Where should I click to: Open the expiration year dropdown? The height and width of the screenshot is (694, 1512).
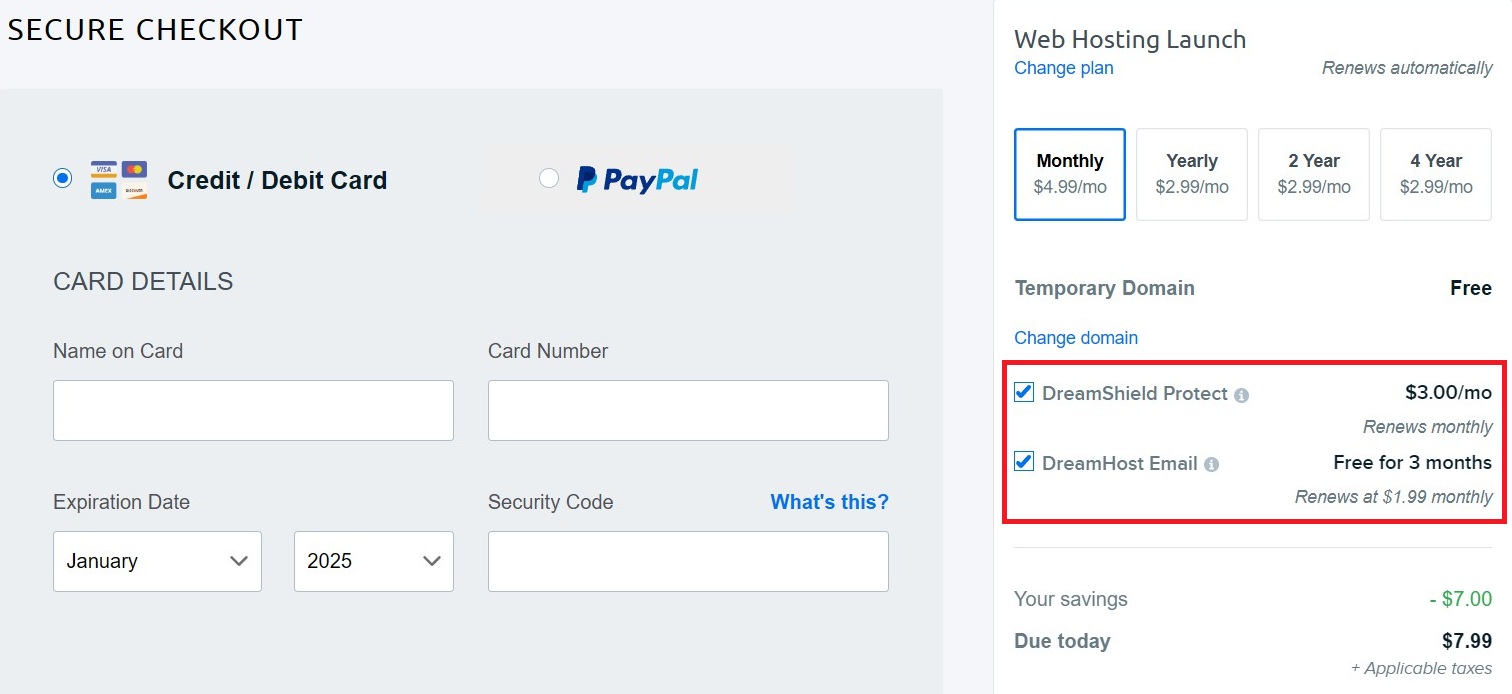(373, 561)
